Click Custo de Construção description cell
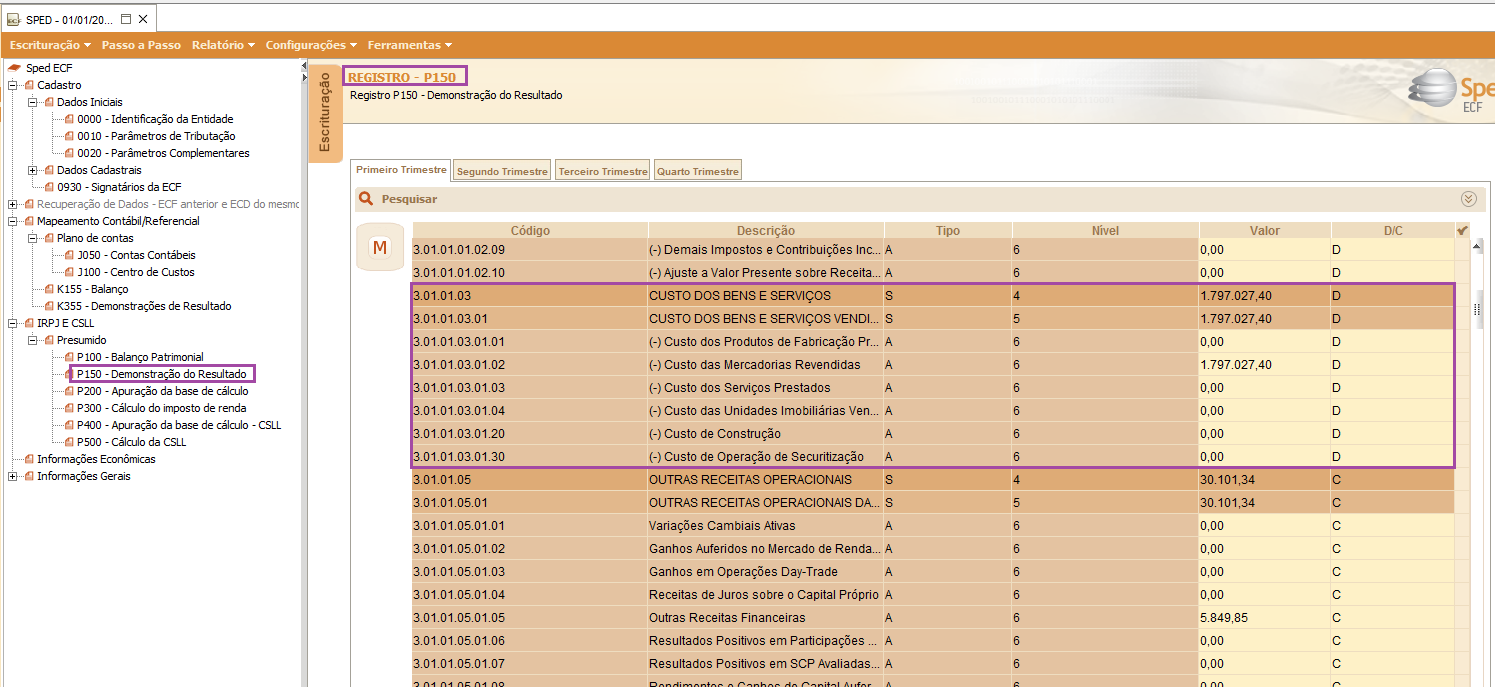The height and width of the screenshot is (687, 1495). coord(766,434)
